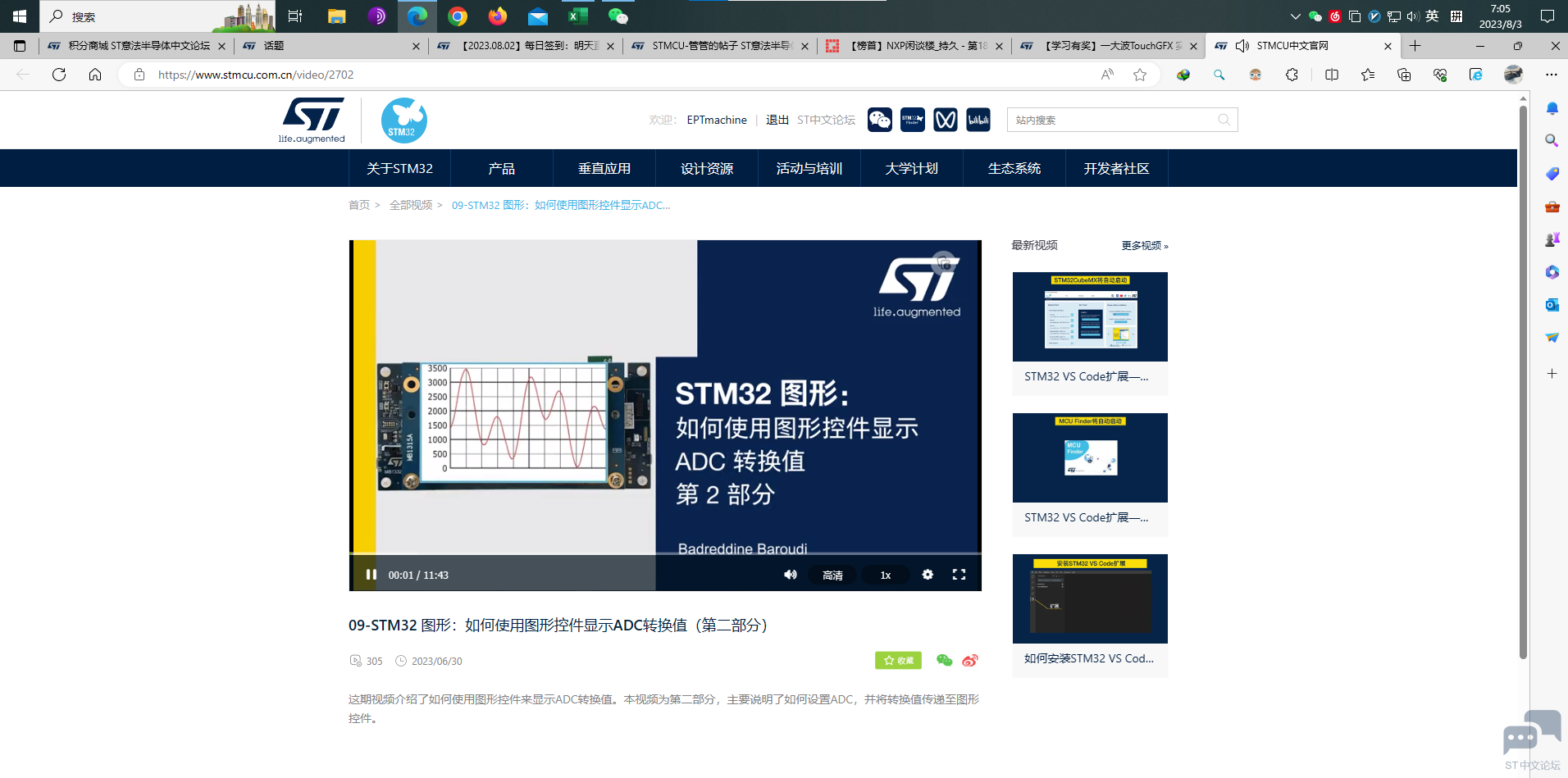1568x778 pixels.
Task: Open the EPTmachine user profile link
Action: (717, 120)
